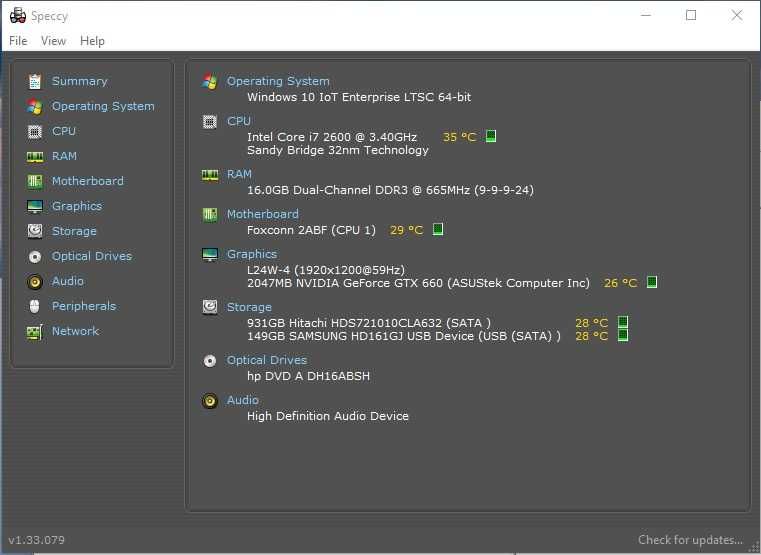
Task: Click the RAM stick icon in sidebar
Action: [x=34, y=156]
